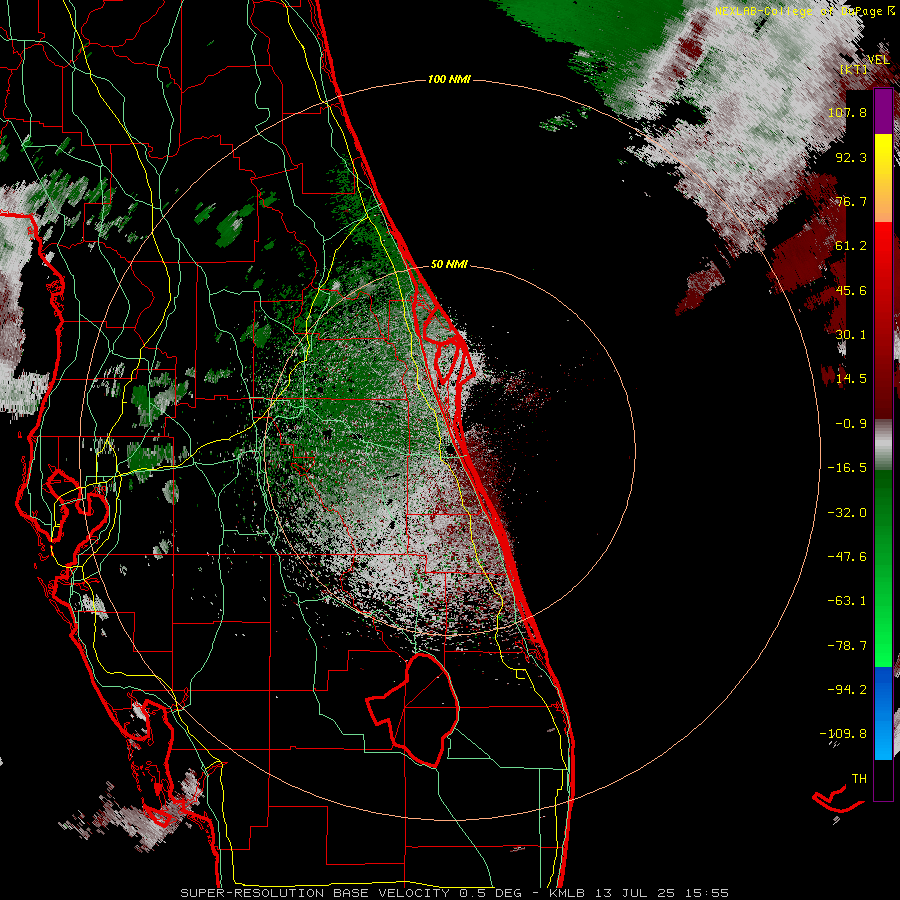The width and height of the screenshot is (900, 900).
Task: Click the -109.8 velocity scale value
Action: pyautogui.click(x=843, y=734)
